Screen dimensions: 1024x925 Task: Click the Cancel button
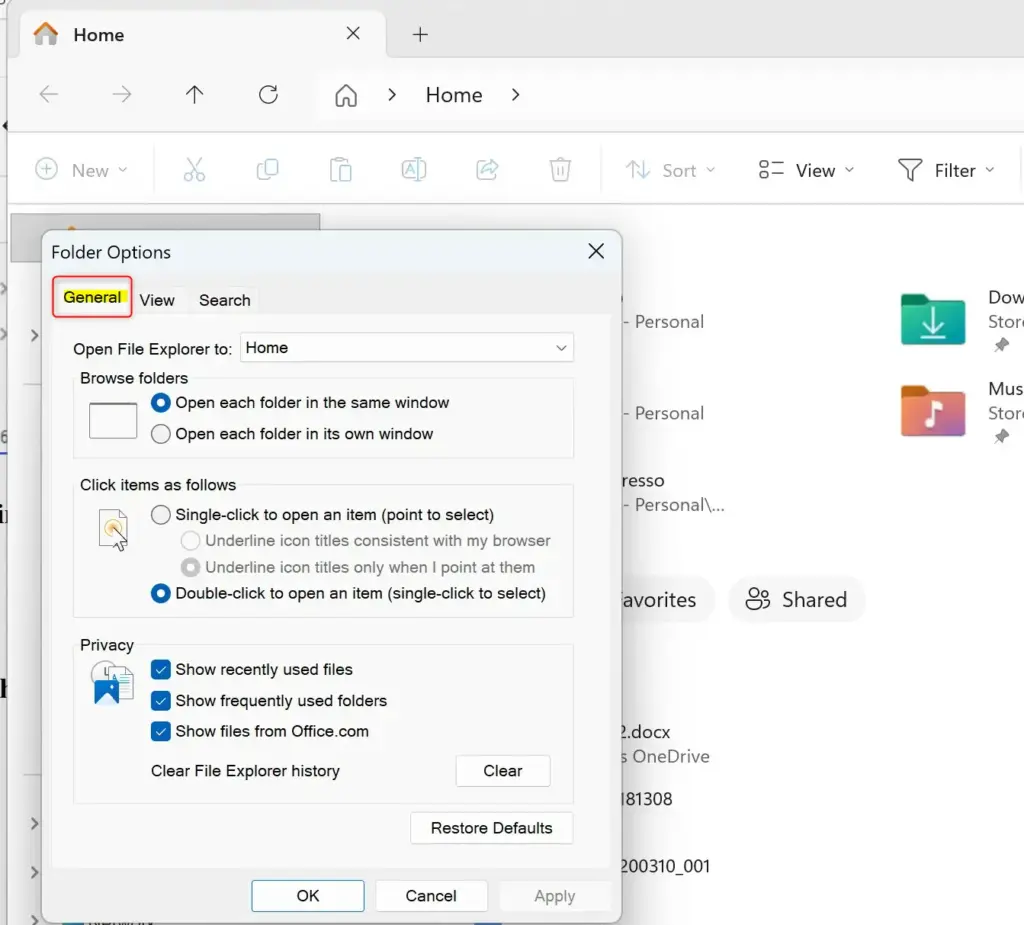(431, 896)
